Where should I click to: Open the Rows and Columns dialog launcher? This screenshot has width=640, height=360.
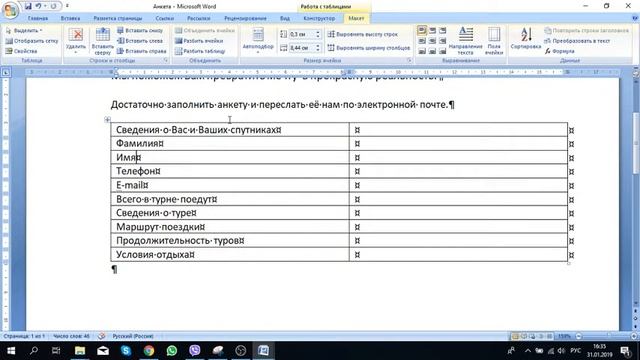(x=166, y=60)
